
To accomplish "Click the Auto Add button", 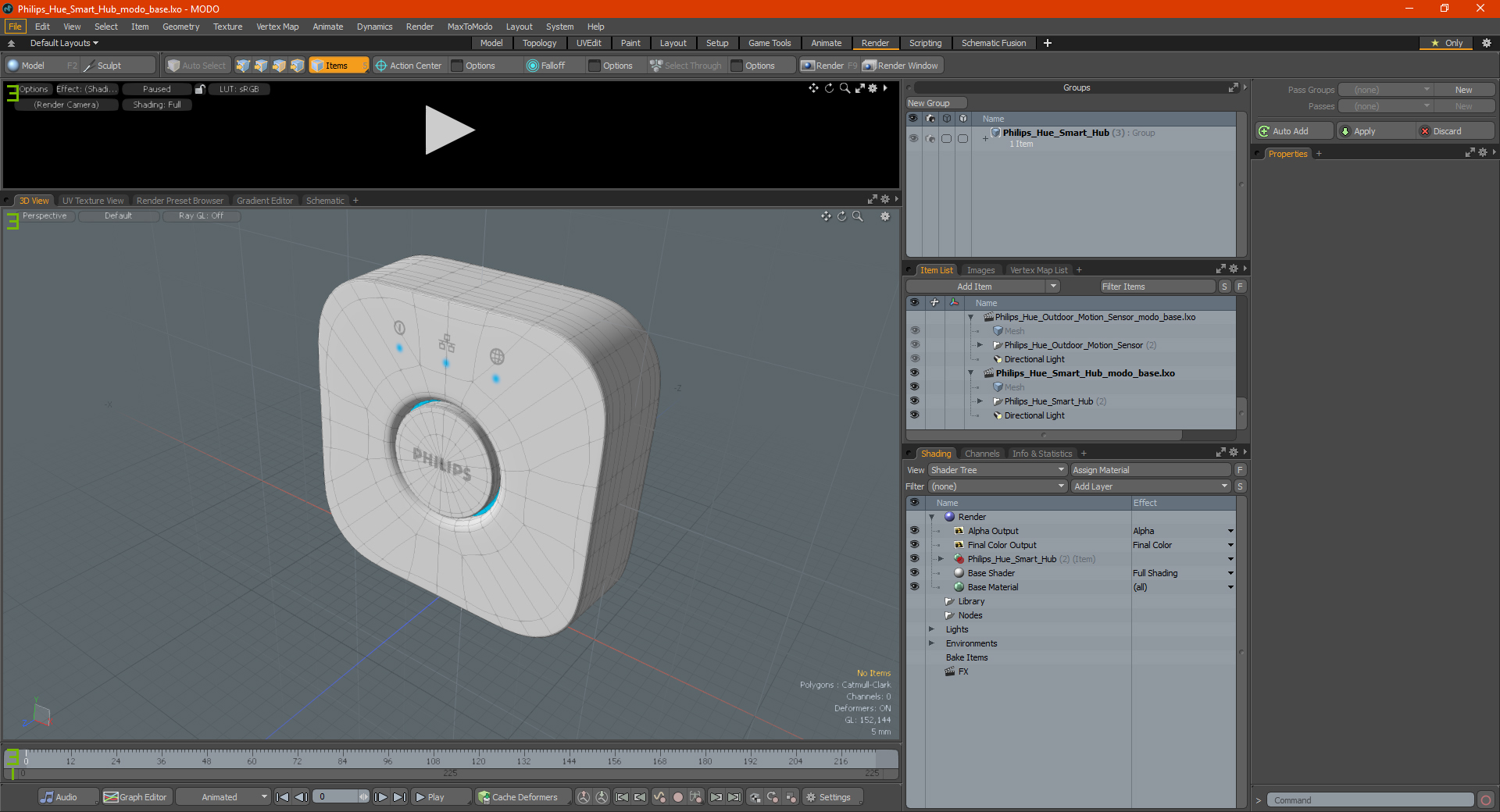I will point(1293,131).
